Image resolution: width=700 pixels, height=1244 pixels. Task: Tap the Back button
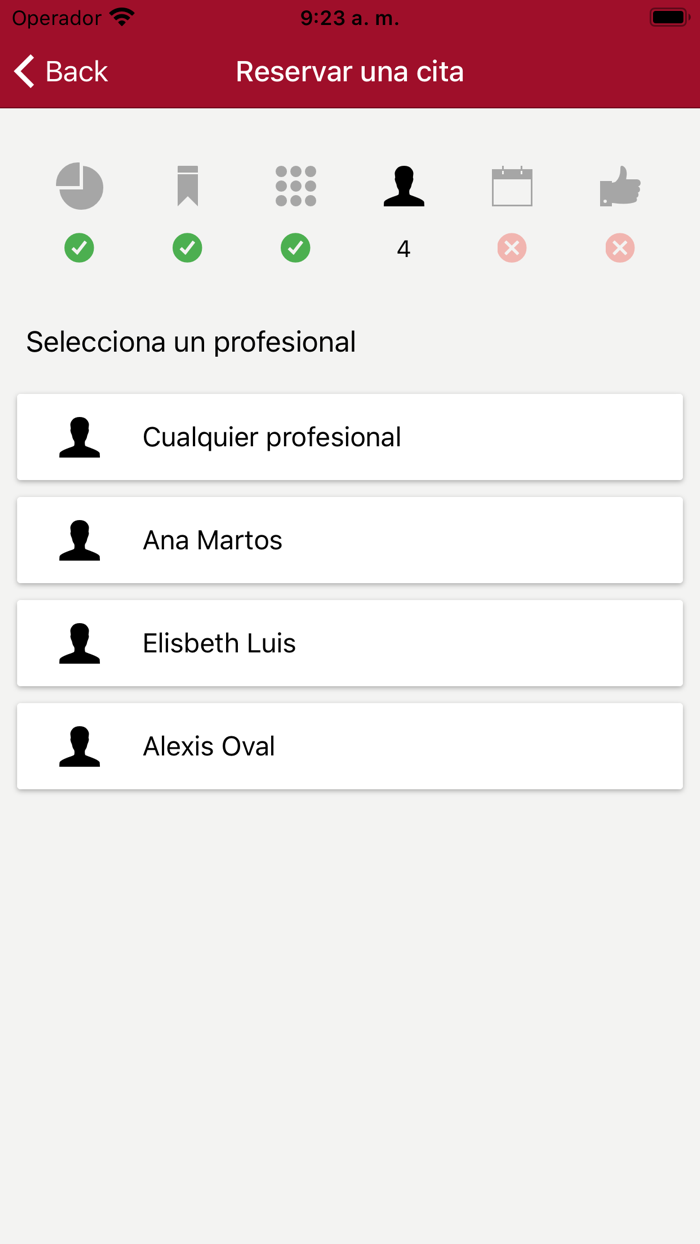coord(60,71)
